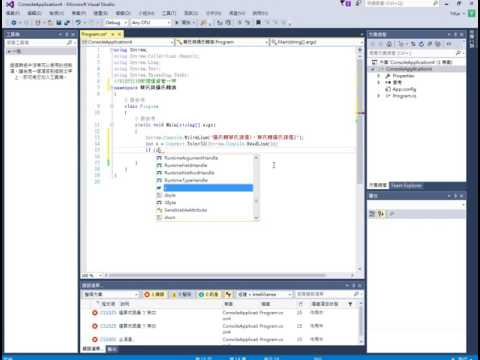This screenshot has width=480, height=360.
Task: Click the pin icon on the Error List panel
Action: (x=354, y=286)
